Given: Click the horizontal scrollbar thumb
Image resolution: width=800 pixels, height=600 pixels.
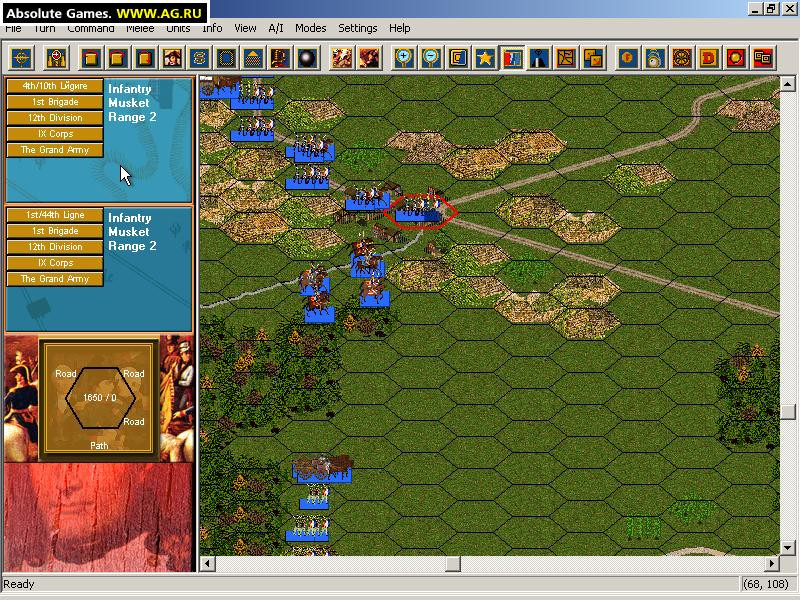Looking at the screenshot, I should [453, 564].
